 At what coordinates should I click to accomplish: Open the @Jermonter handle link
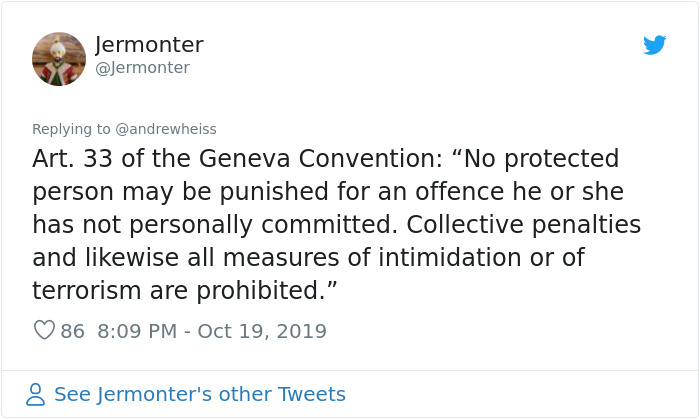pos(141,68)
